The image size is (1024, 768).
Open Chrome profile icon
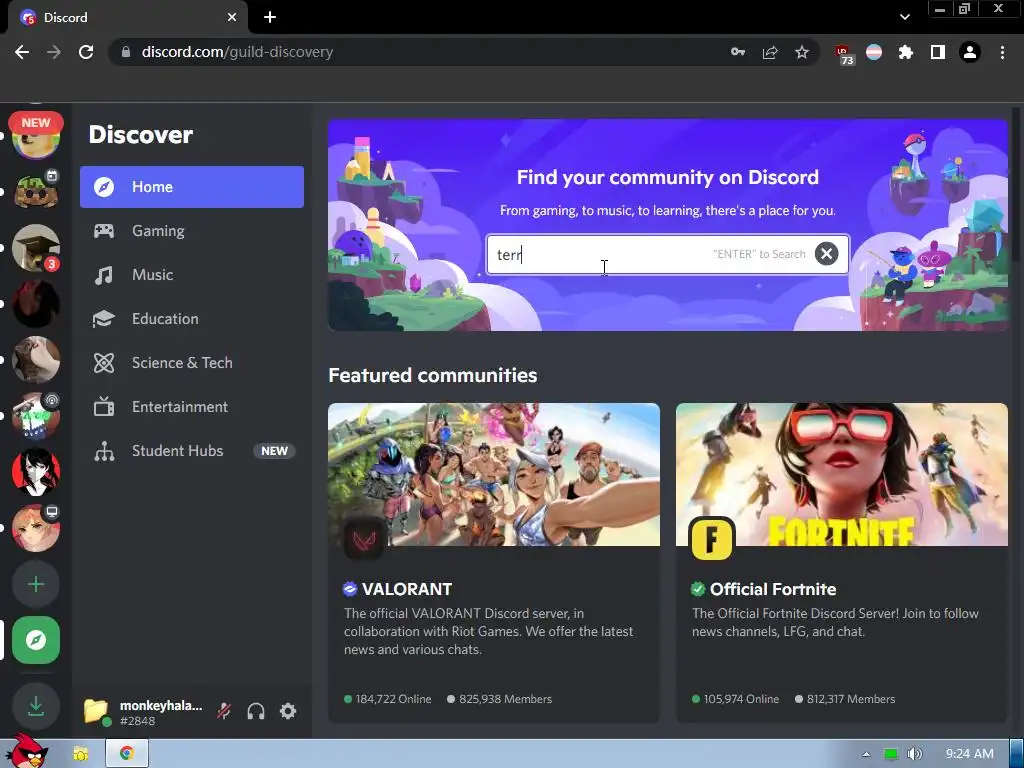click(970, 52)
